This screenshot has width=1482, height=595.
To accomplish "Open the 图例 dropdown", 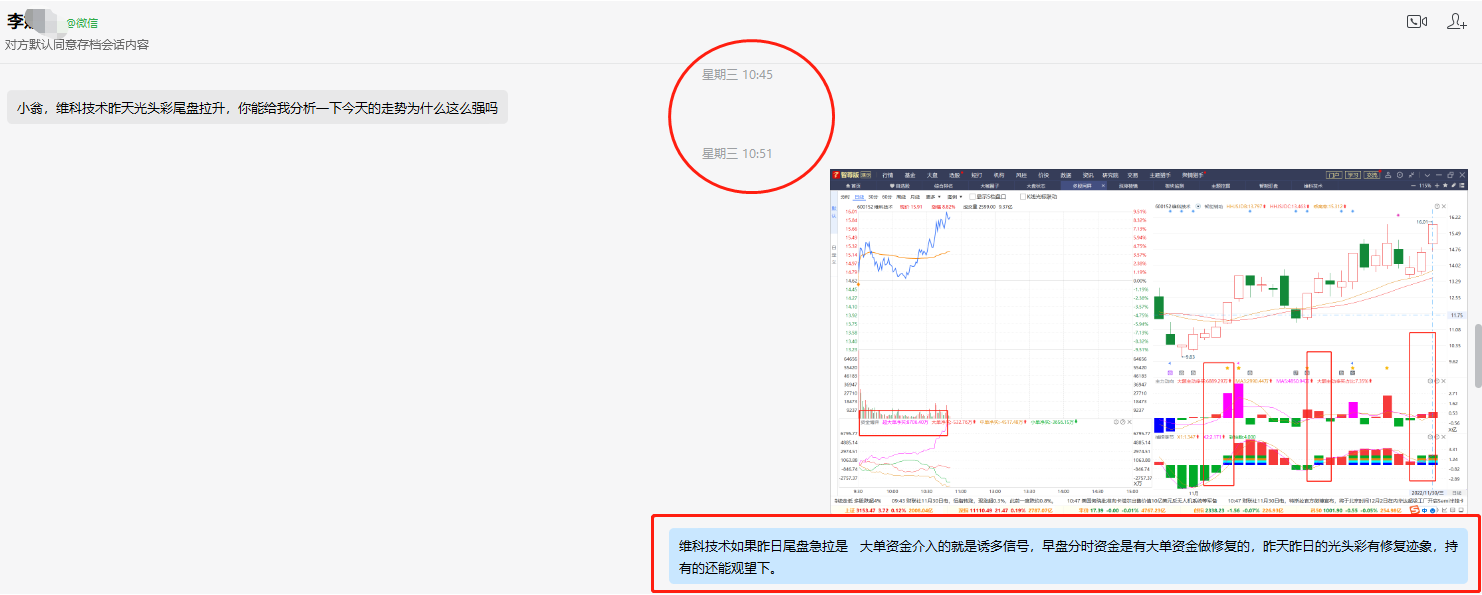I will pos(955,197).
